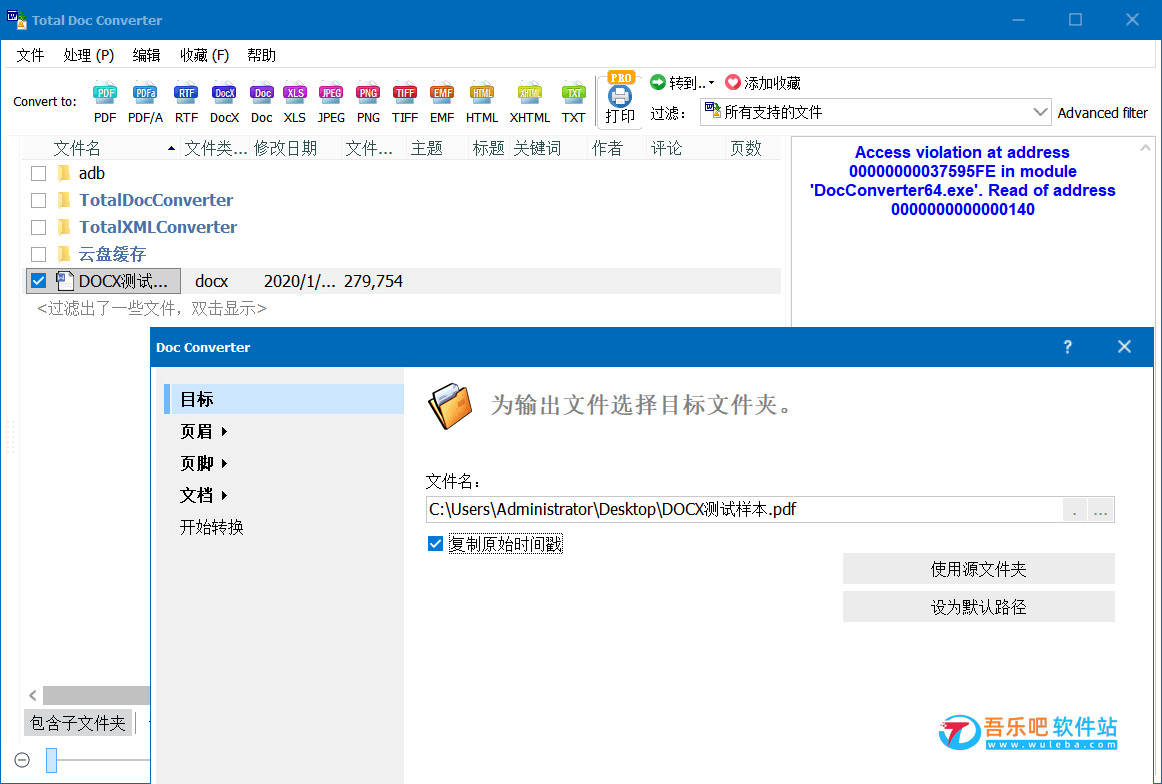Click the 279,754 file size cell
The width and height of the screenshot is (1162, 784).
click(x=374, y=281)
